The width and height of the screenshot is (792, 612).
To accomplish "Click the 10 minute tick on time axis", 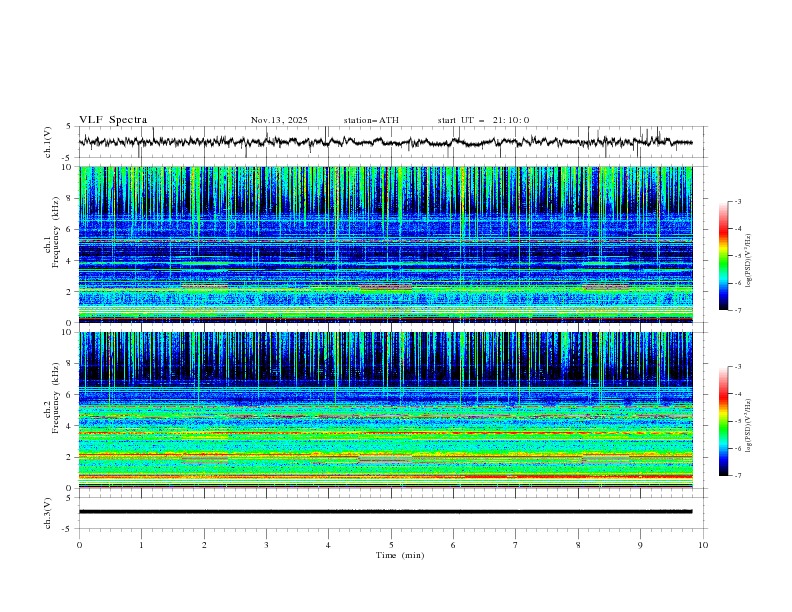I will (x=703, y=545).
